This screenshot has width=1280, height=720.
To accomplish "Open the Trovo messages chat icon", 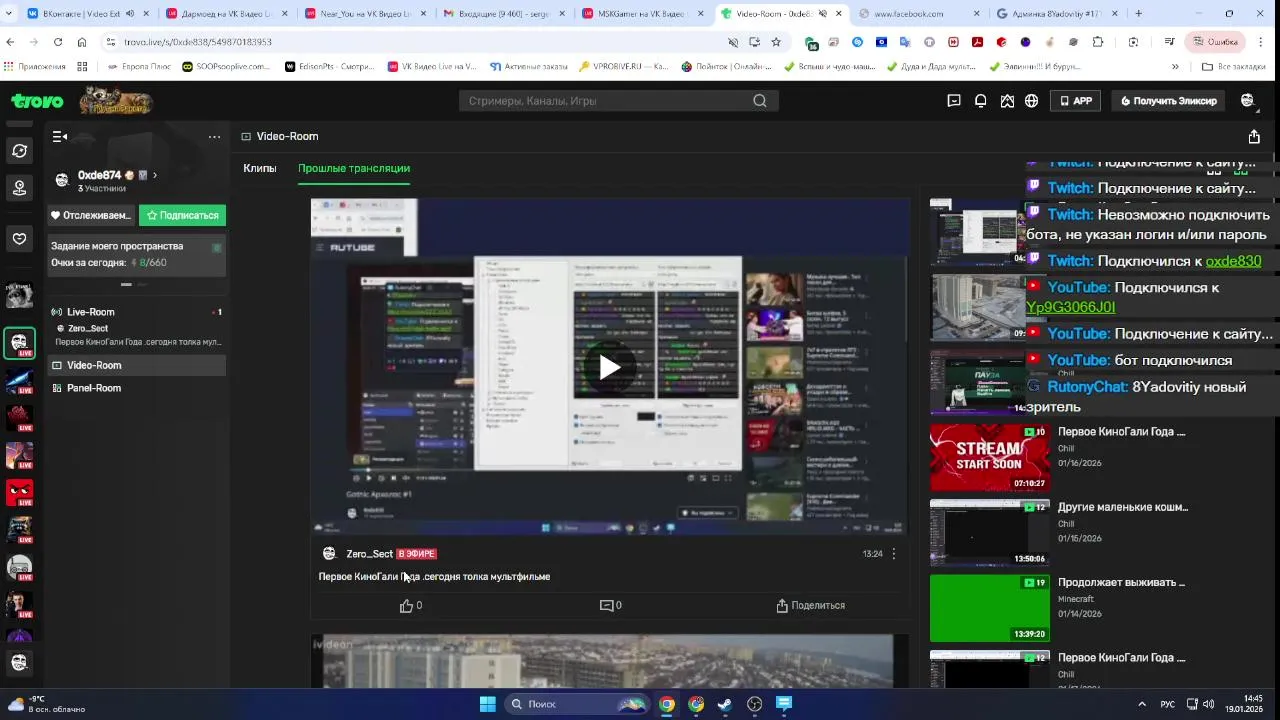I will (954, 101).
